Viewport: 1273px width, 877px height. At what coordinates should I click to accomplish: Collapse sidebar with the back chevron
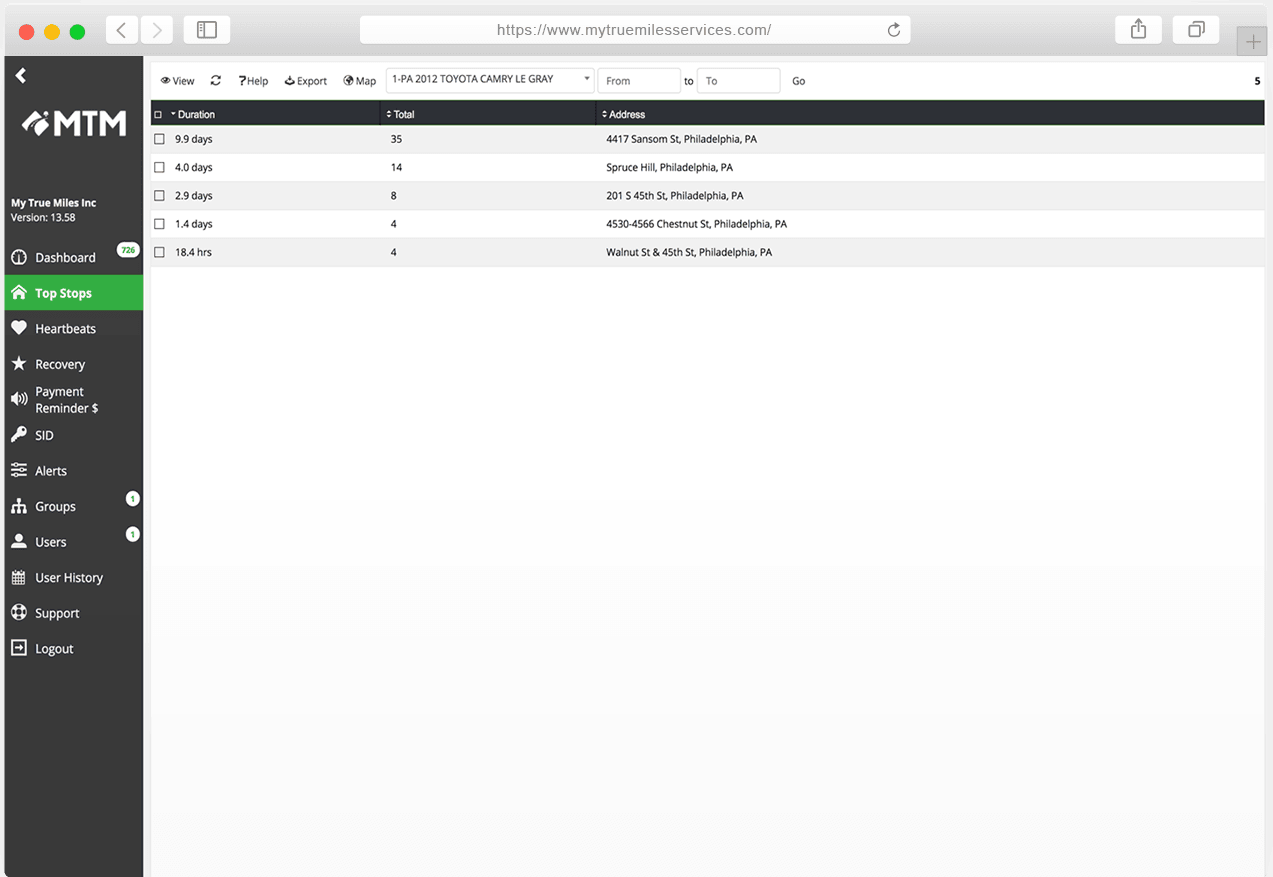coord(21,75)
